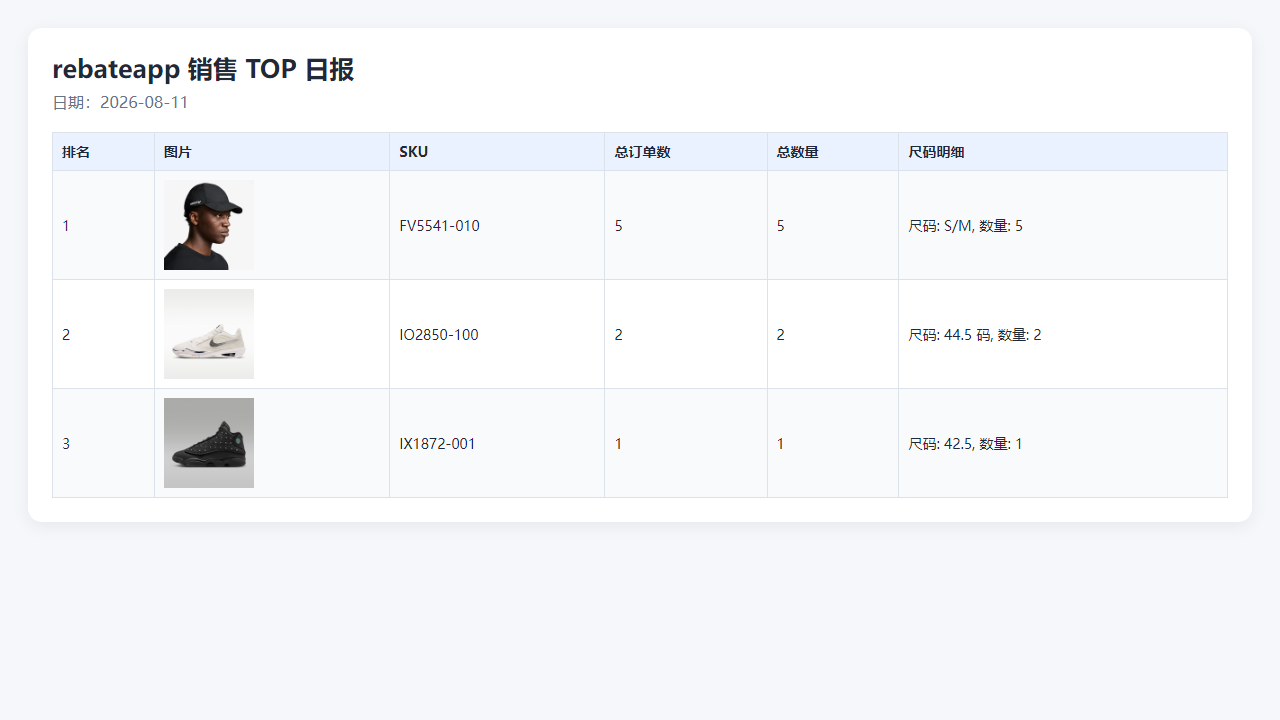The height and width of the screenshot is (720, 1280).
Task: Click the IX1872-001 SKU entry
Action: pyautogui.click(x=437, y=444)
